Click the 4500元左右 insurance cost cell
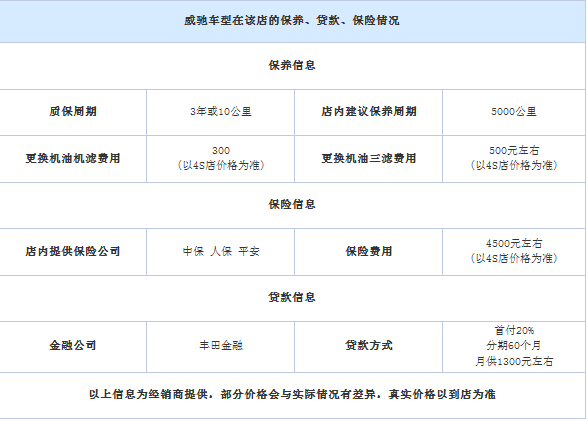This screenshot has height=421, width=588. [x=514, y=251]
